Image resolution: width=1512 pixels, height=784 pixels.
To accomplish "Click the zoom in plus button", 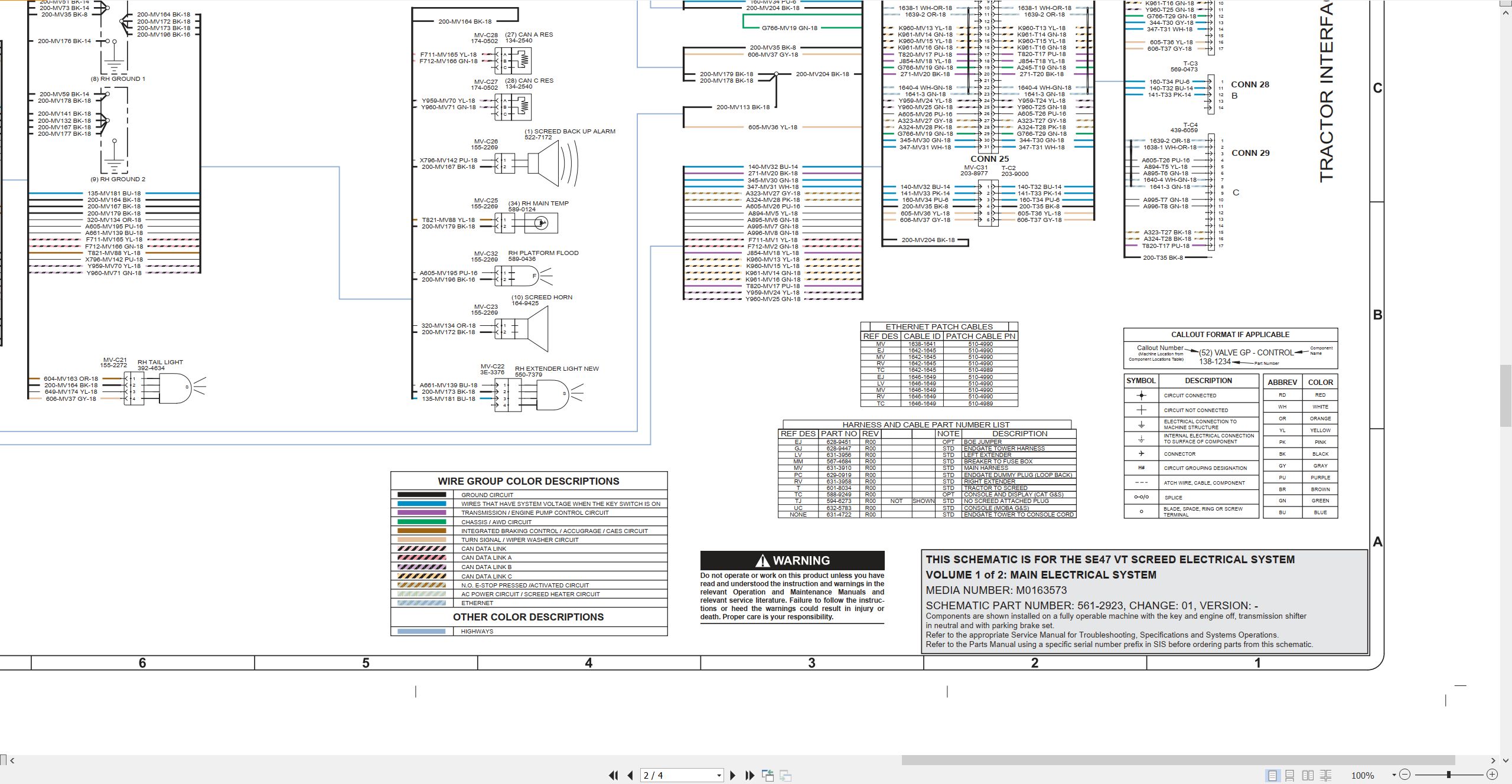I will click(x=1492, y=775).
